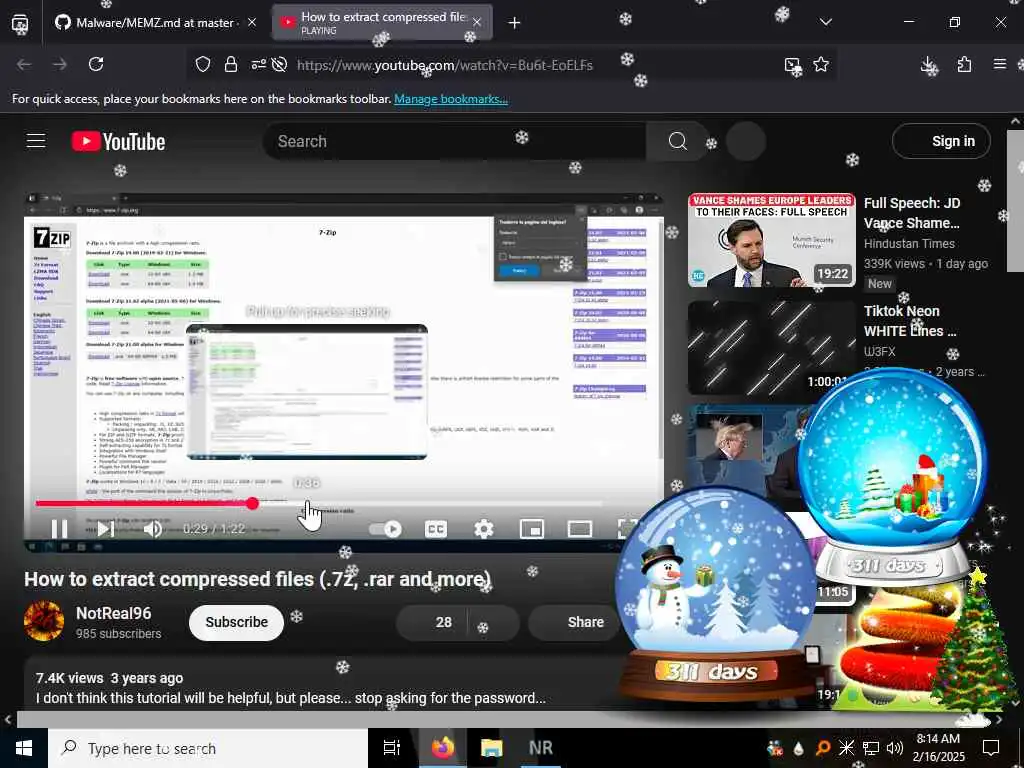Screen dimensions: 1024x768
Task: Bookmark this page star icon
Action: click(x=821, y=64)
